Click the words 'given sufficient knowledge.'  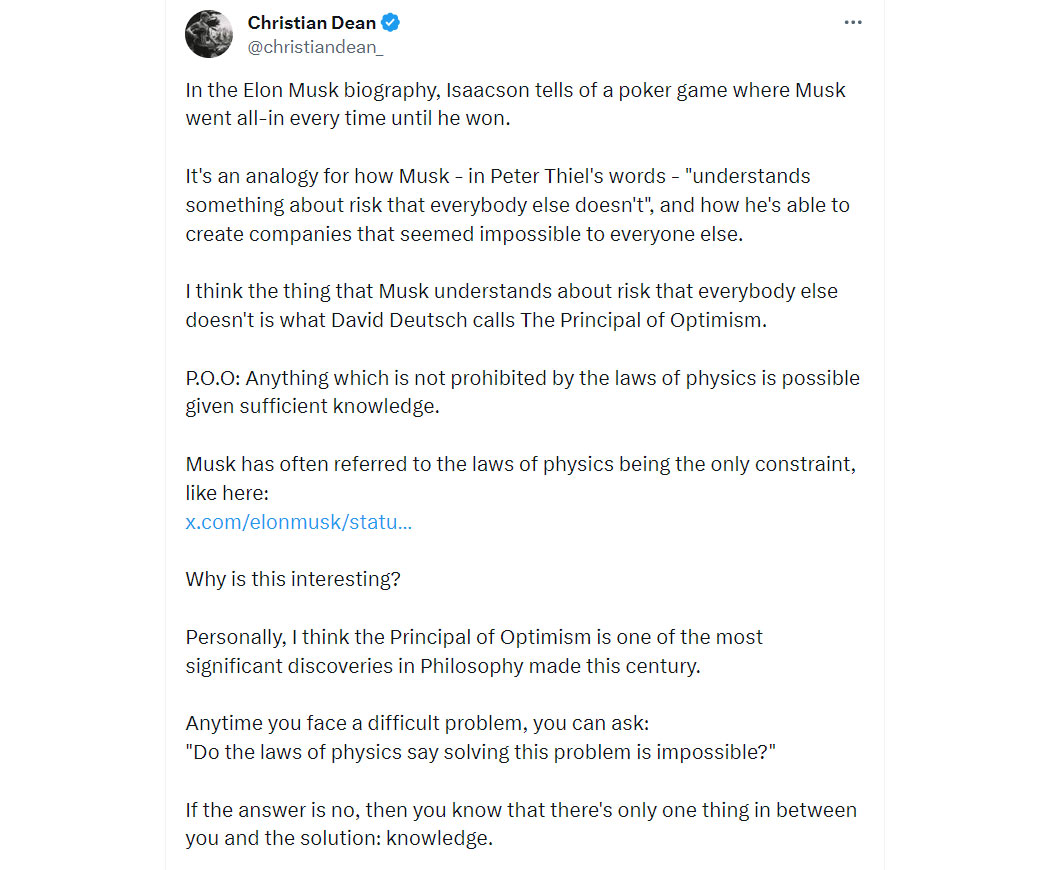tap(313, 407)
